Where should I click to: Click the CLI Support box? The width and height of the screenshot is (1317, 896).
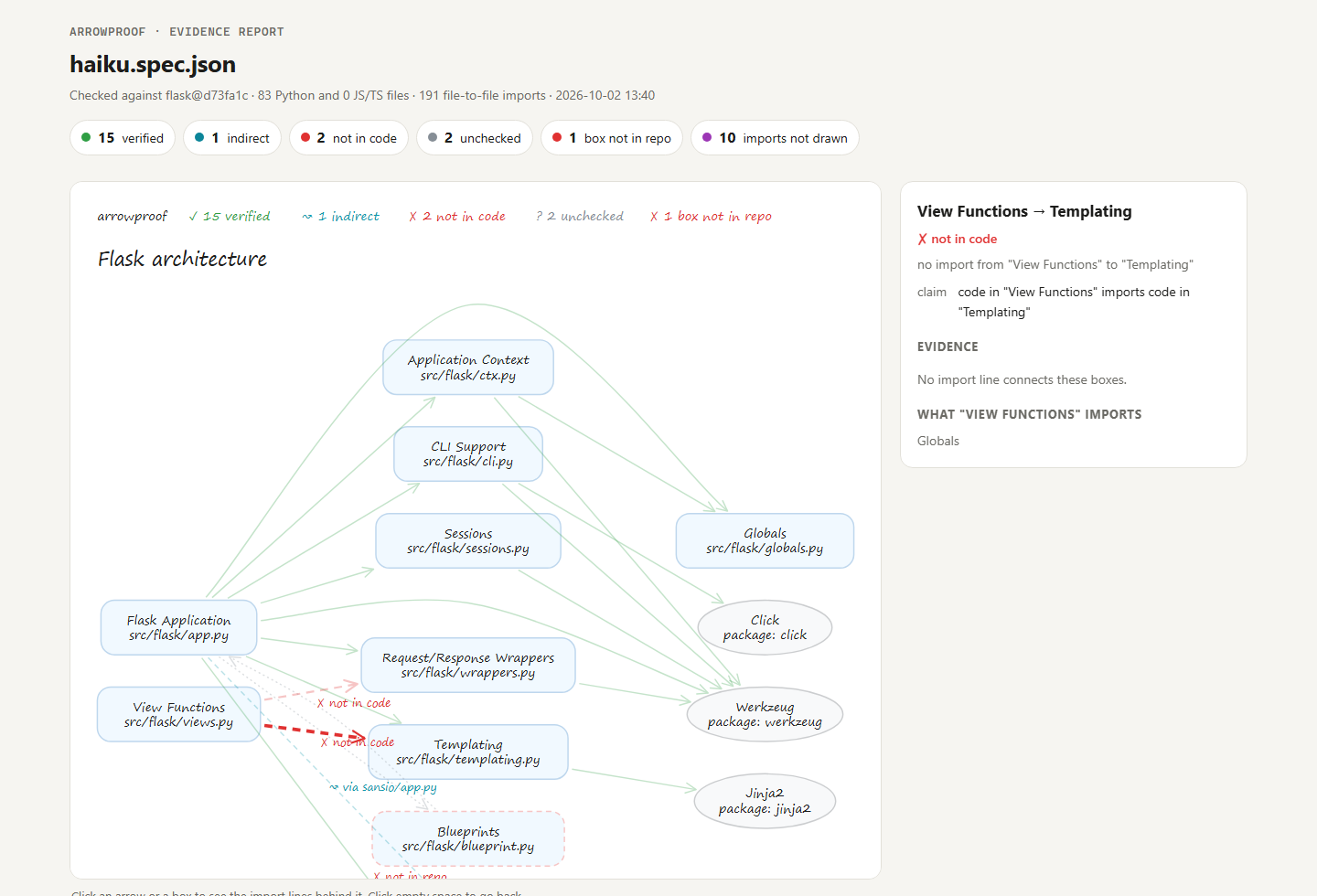(x=468, y=453)
